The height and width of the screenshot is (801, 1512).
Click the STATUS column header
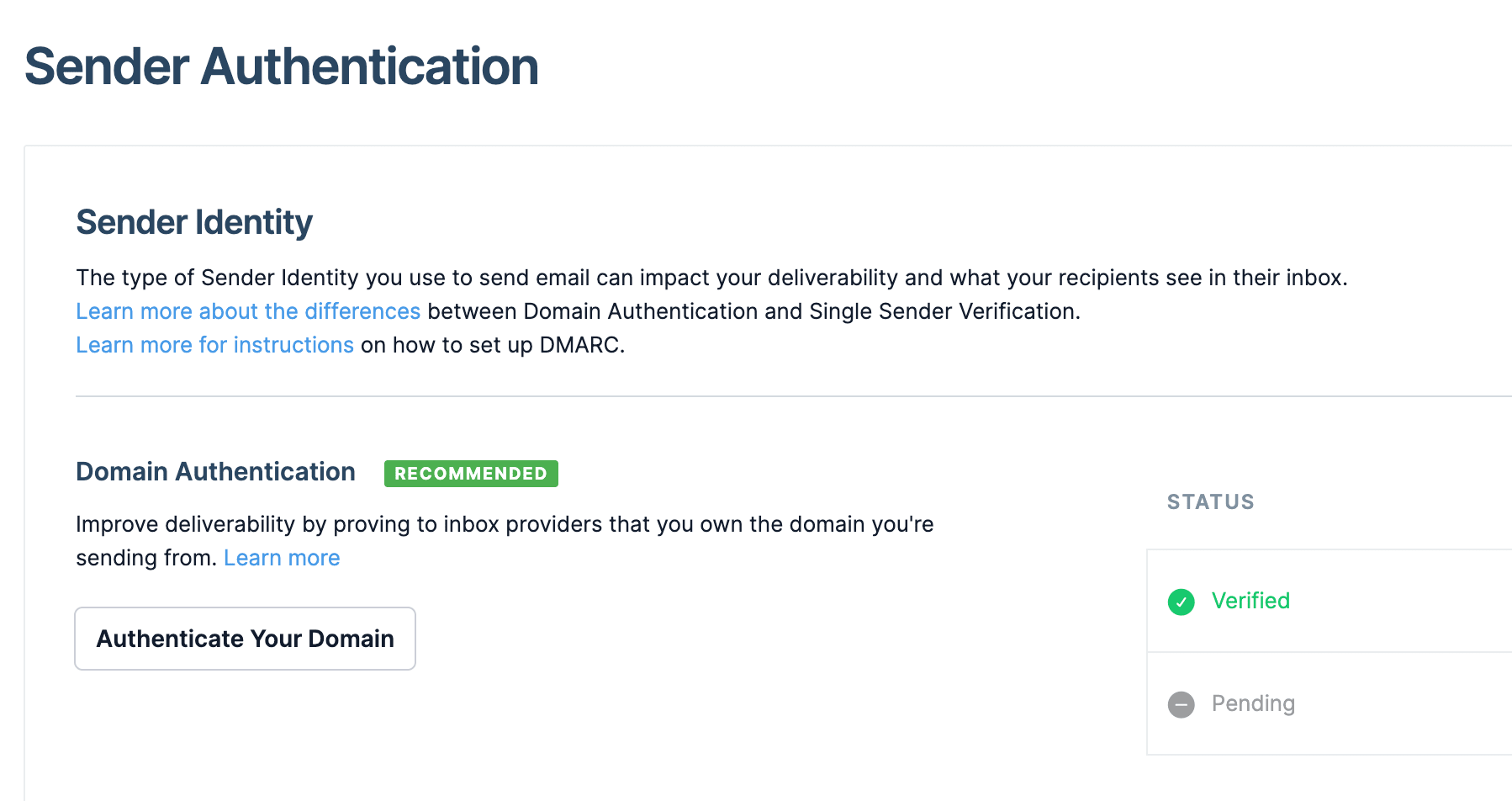[x=1210, y=502]
